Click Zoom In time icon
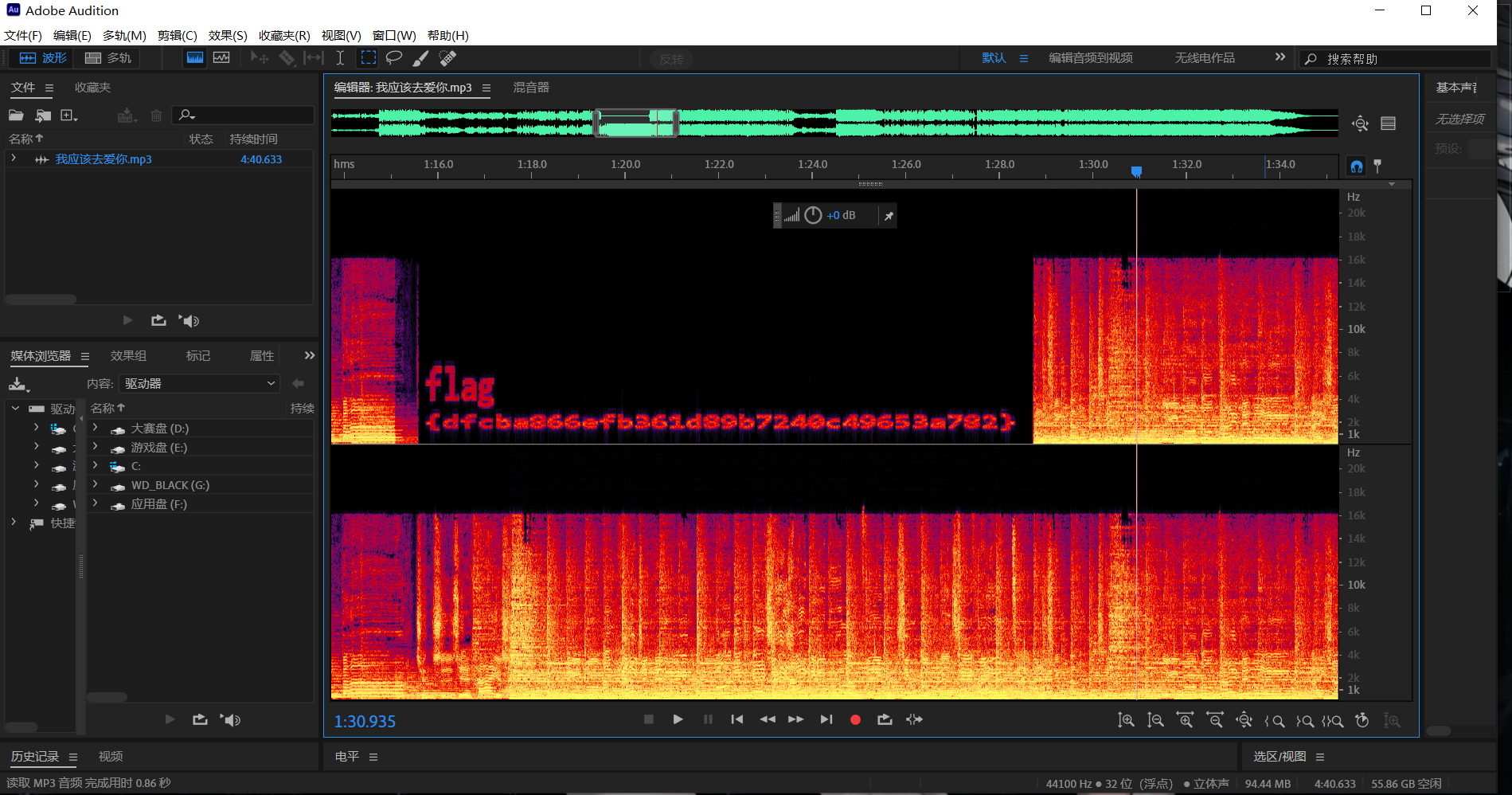This screenshot has width=1512, height=795. (1186, 720)
